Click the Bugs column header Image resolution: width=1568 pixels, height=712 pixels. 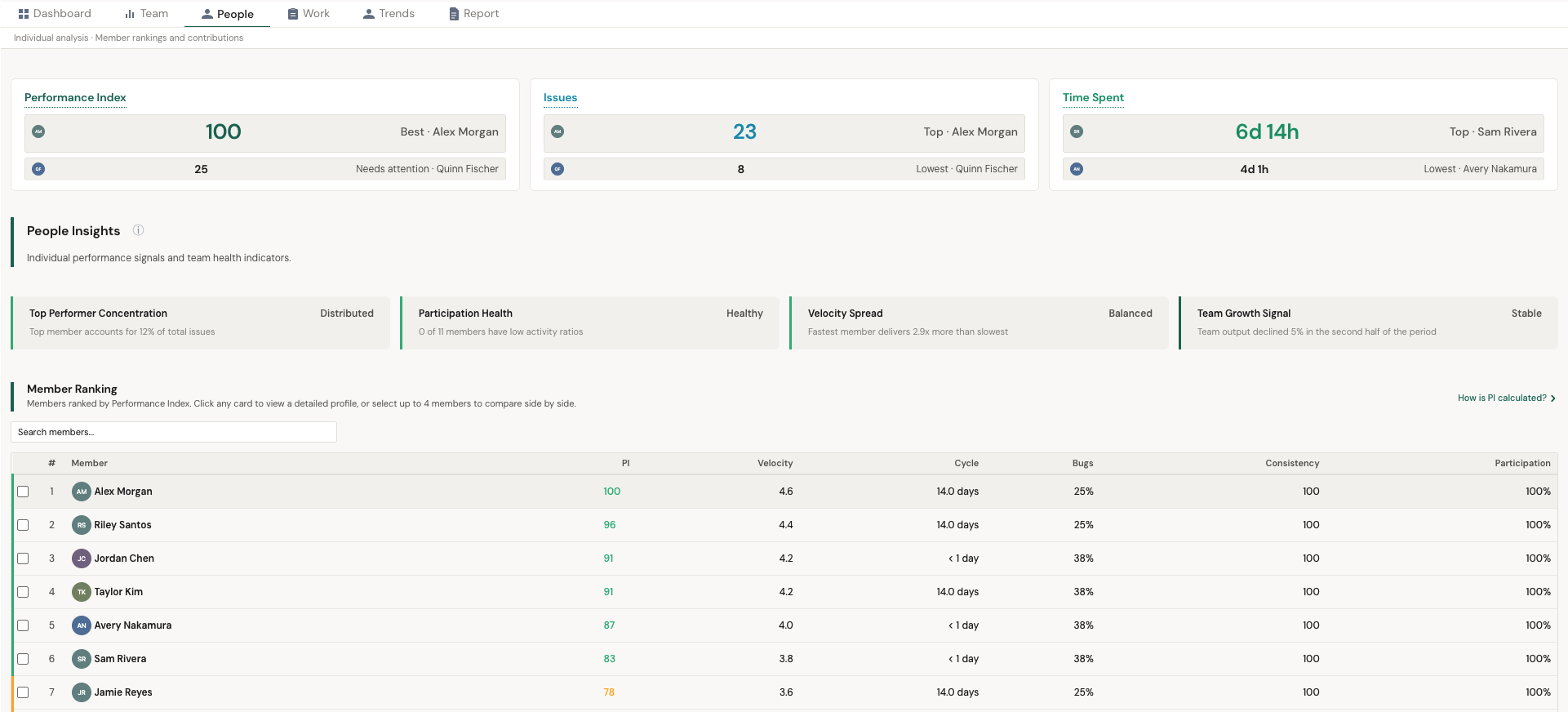click(1082, 463)
